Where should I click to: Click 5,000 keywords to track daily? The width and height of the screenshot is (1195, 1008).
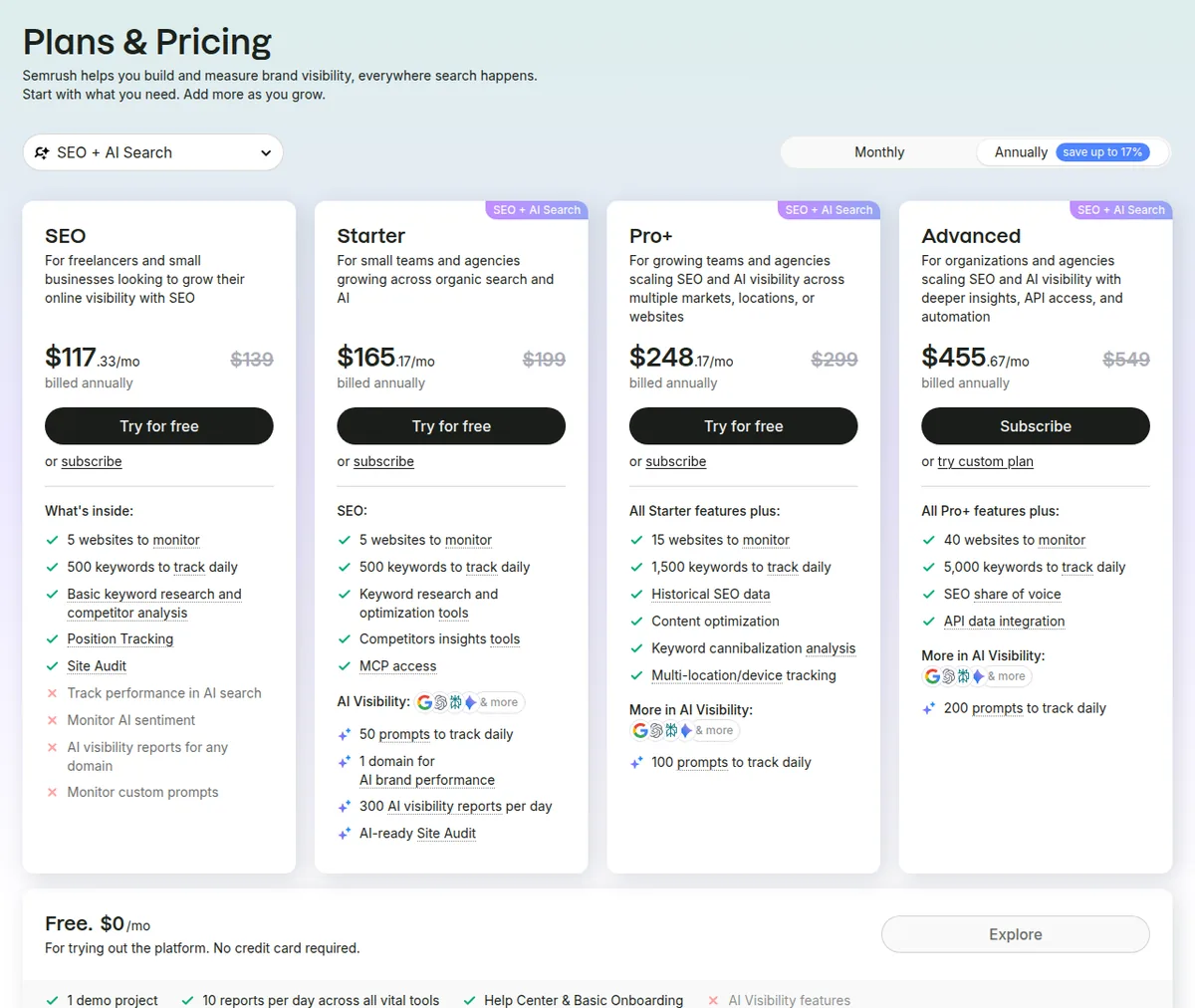tap(1035, 568)
